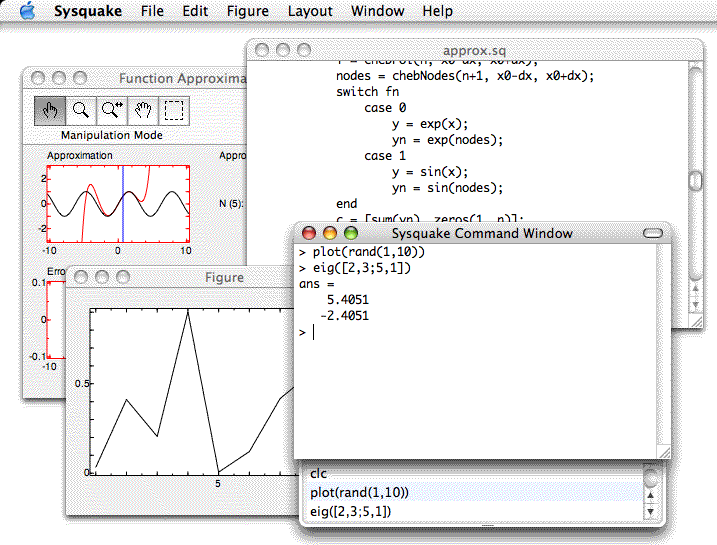Viewport: 717px width, 545px height.
Task: Click the toolbar pill button of Command Window
Action: point(653,233)
